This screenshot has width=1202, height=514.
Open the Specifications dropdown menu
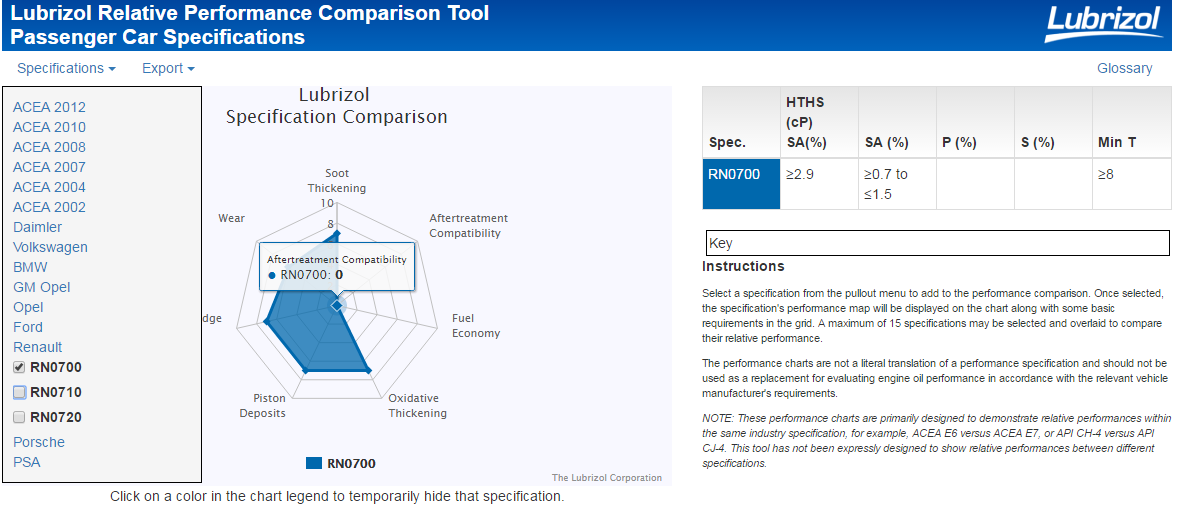pyautogui.click(x=66, y=68)
